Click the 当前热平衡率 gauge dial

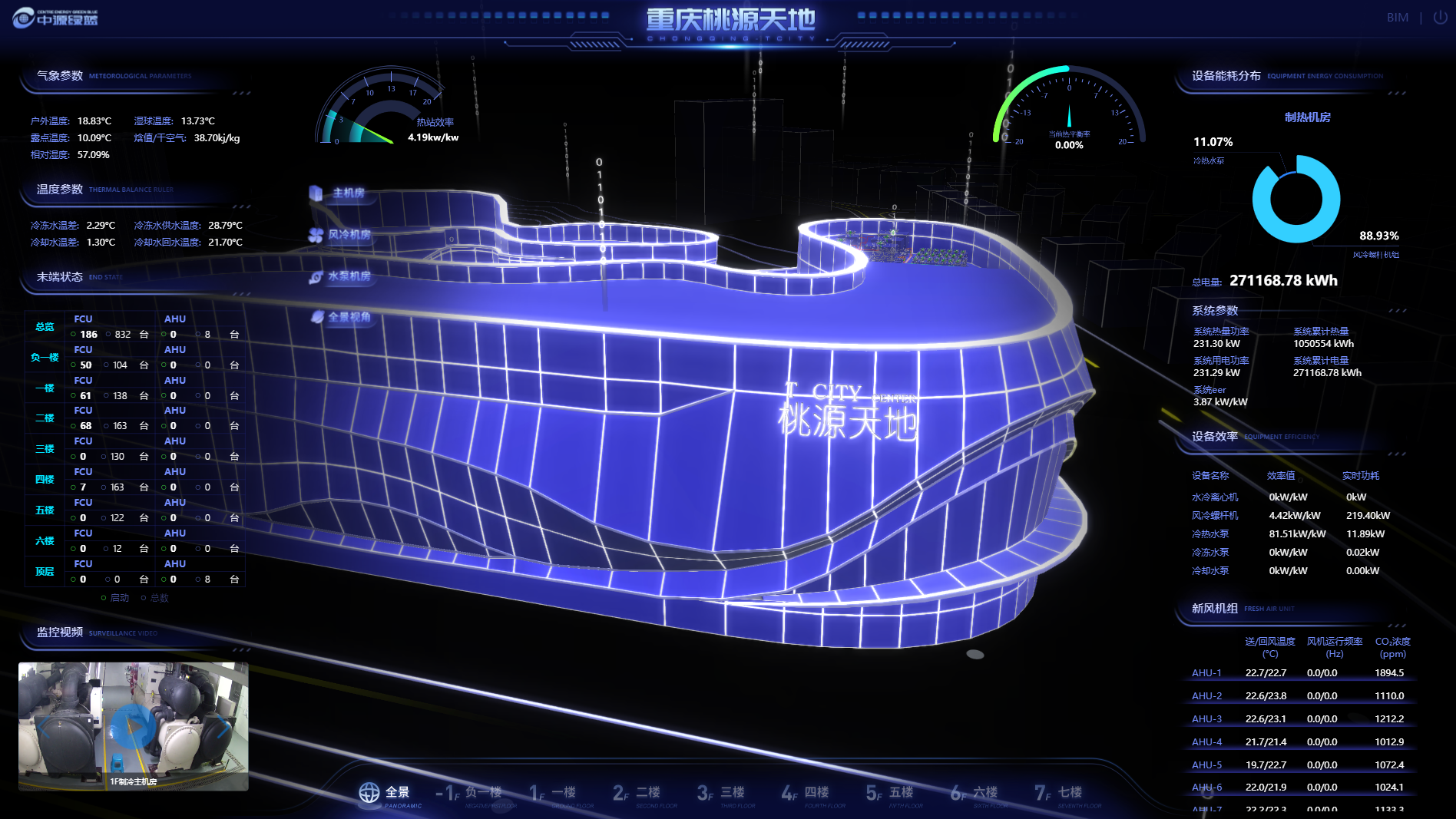coord(1069,106)
